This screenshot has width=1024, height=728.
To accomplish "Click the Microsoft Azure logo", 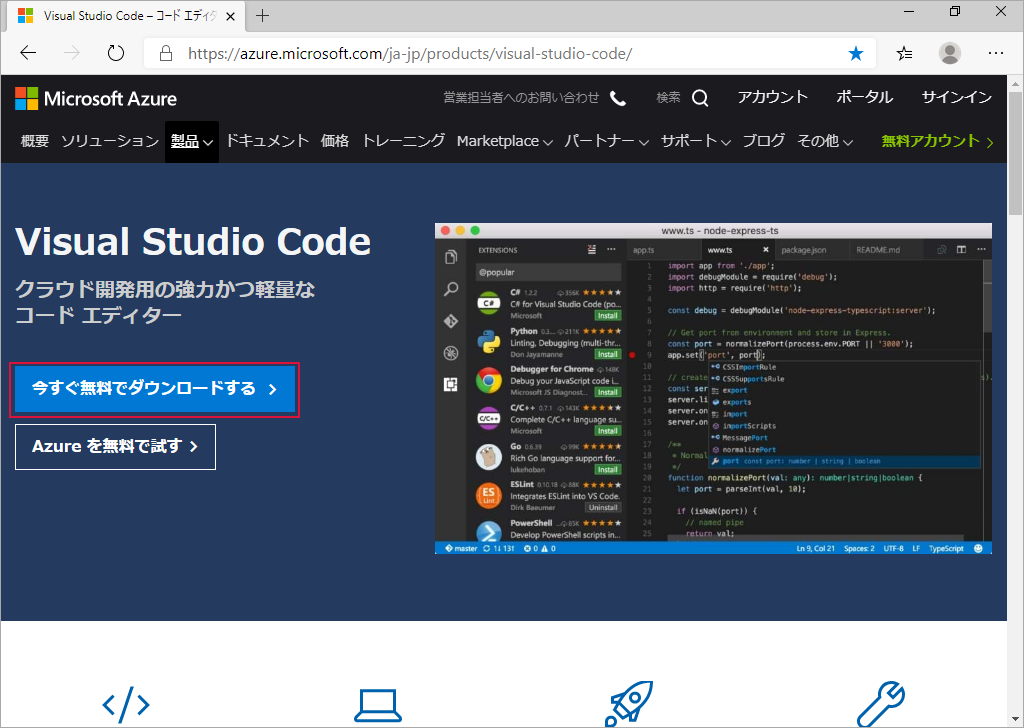I will (x=96, y=99).
